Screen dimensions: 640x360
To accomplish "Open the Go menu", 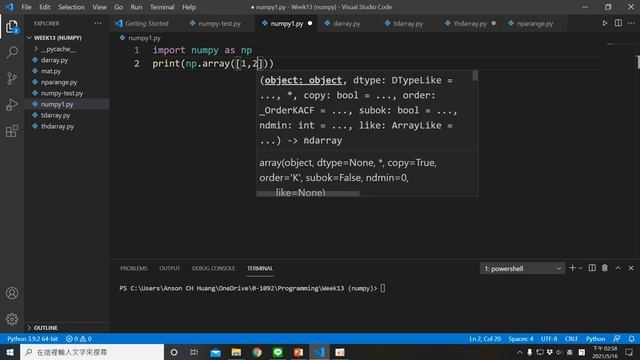I will [118, 7].
